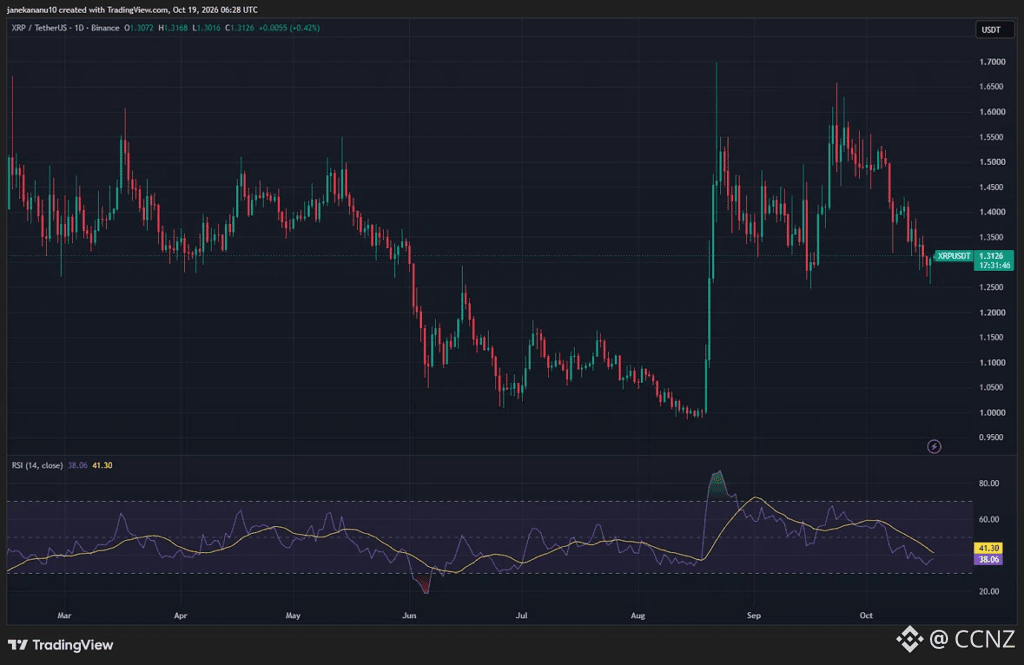Click the open value O1.3072

(x=139, y=28)
